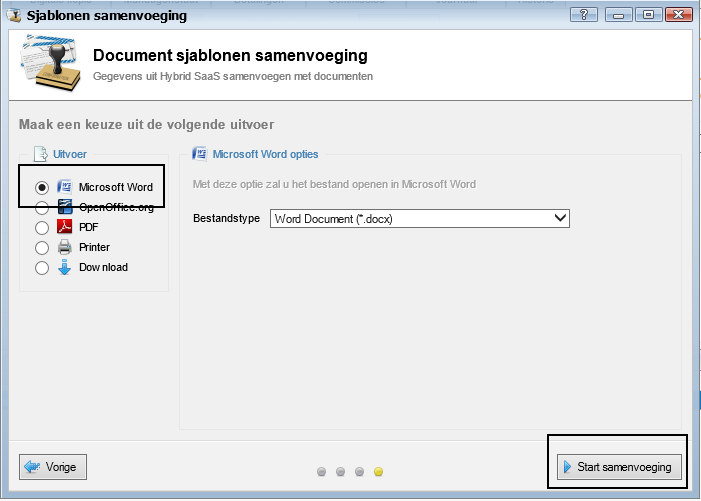Click the OpenOffice.org icon
This screenshot has width=701, height=501.
[x=65, y=207]
